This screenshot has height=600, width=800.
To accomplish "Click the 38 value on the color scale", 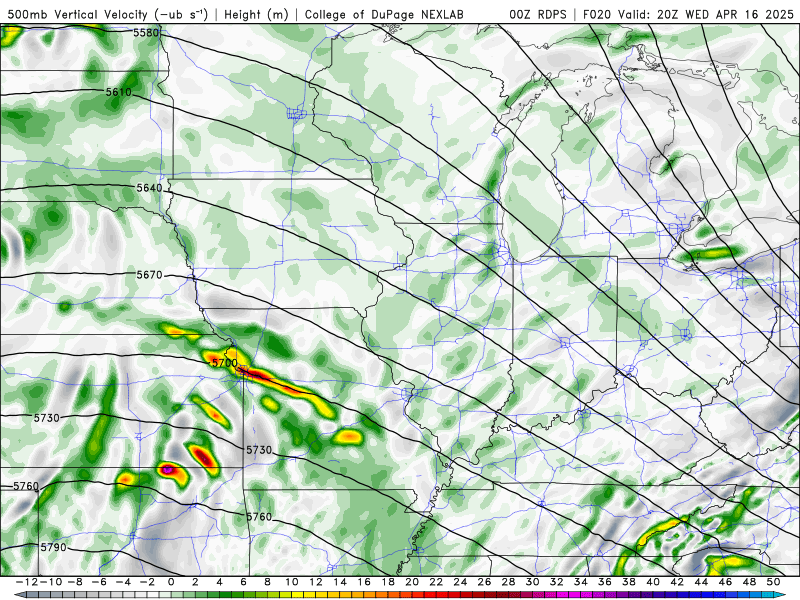I will 629,582.
